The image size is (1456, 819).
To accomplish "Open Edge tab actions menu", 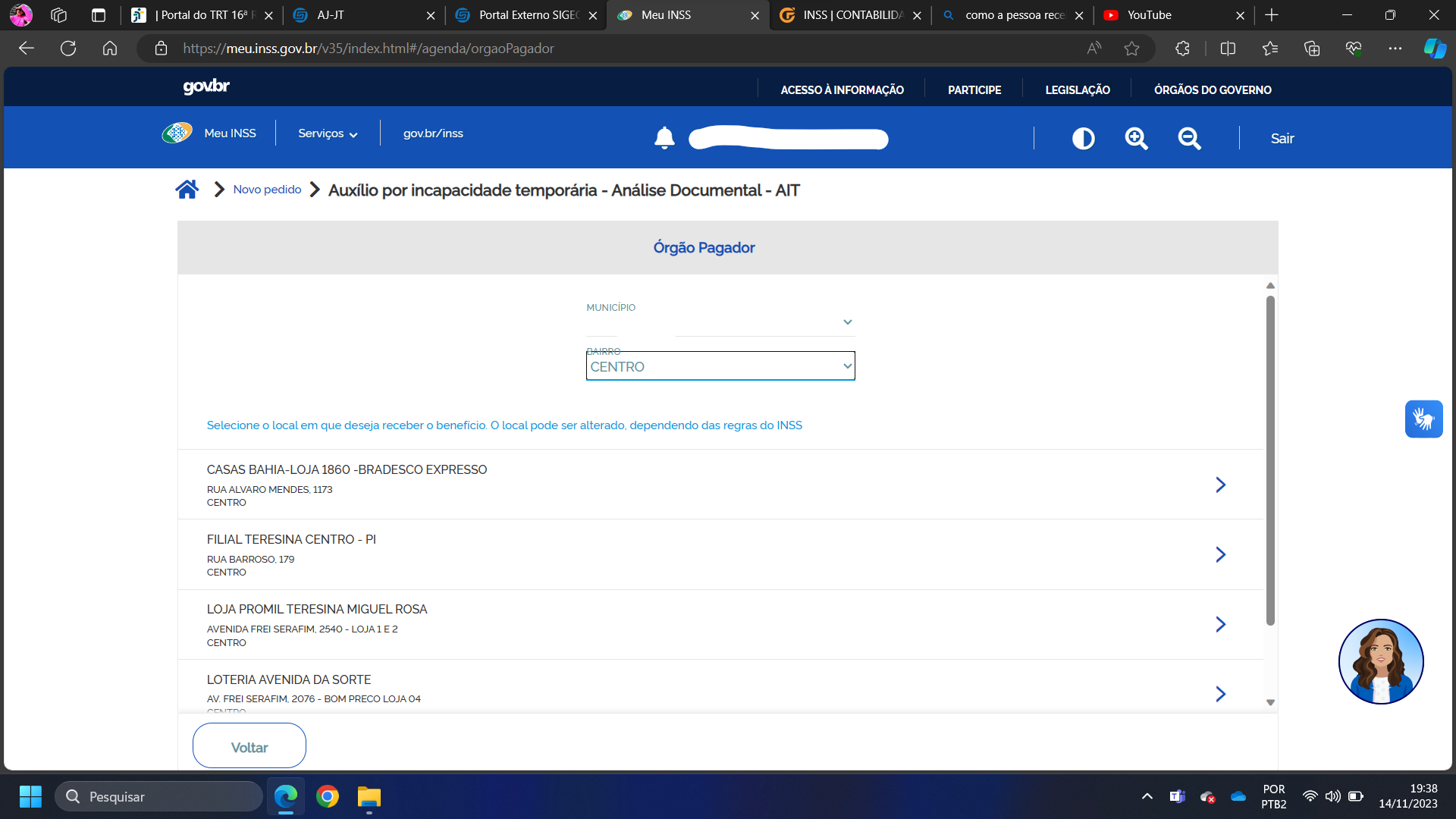I will click(99, 15).
